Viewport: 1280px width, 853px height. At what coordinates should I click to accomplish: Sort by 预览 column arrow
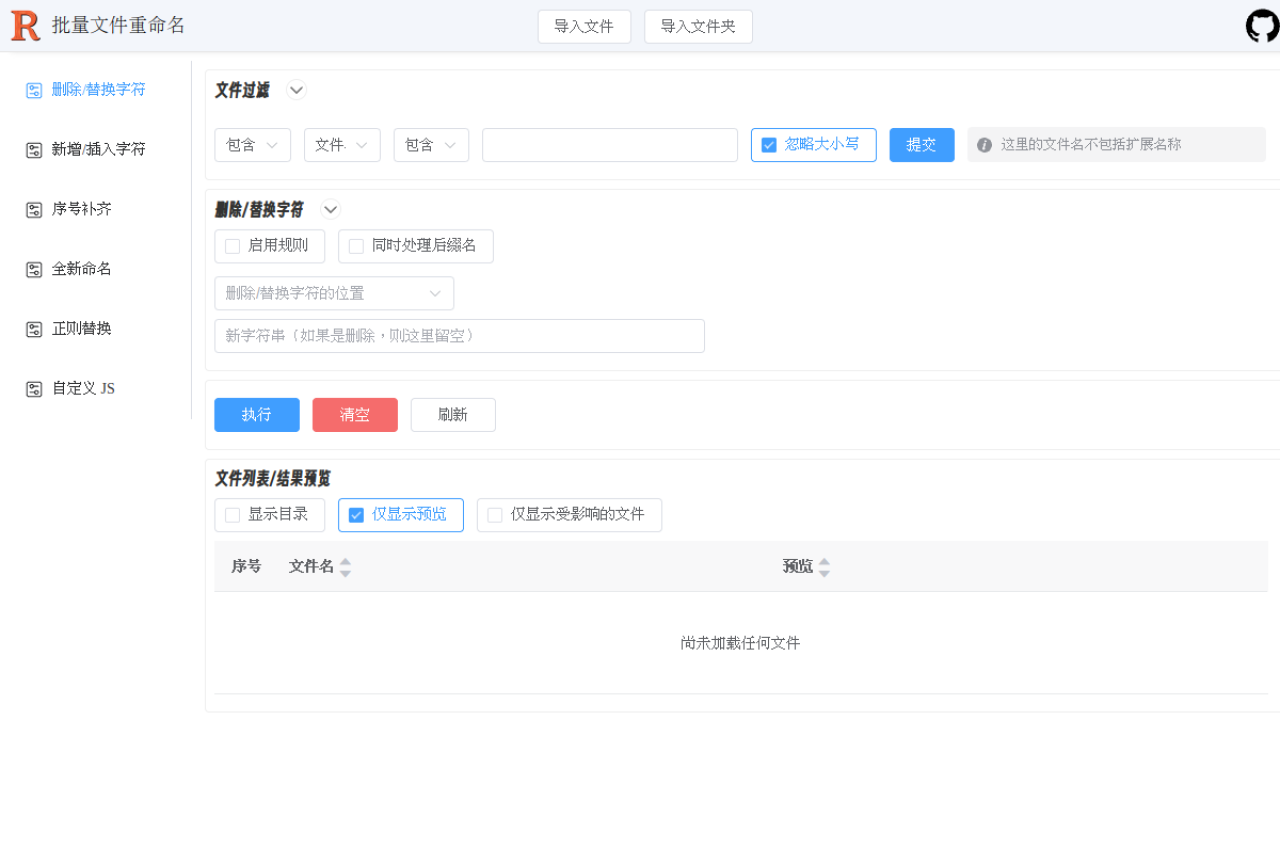[x=824, y=567]
